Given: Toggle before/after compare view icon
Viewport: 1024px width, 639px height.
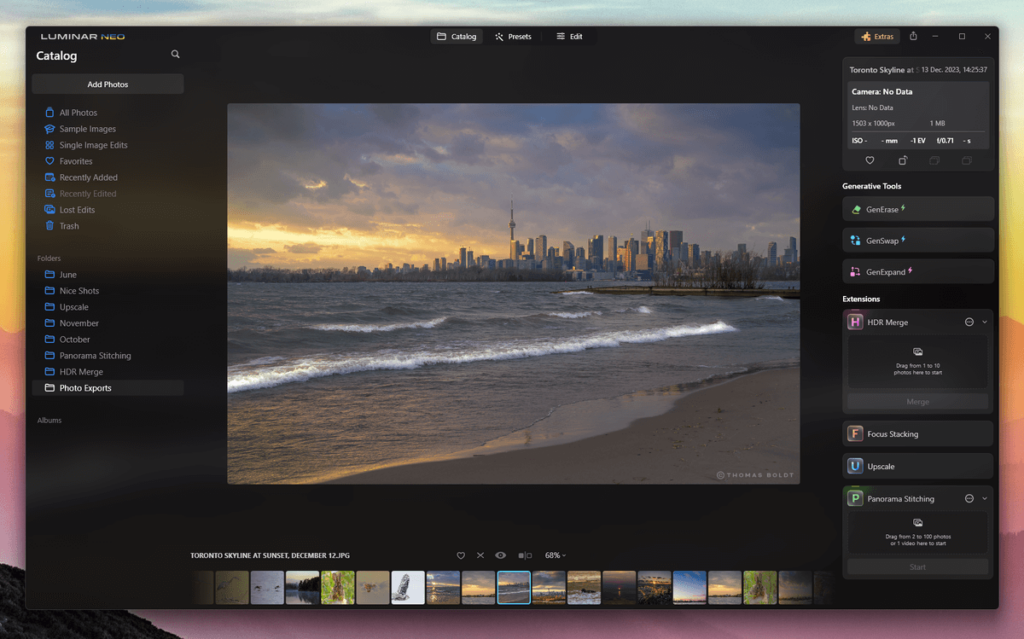Looking at the screenshot, I should coord(525,555).
